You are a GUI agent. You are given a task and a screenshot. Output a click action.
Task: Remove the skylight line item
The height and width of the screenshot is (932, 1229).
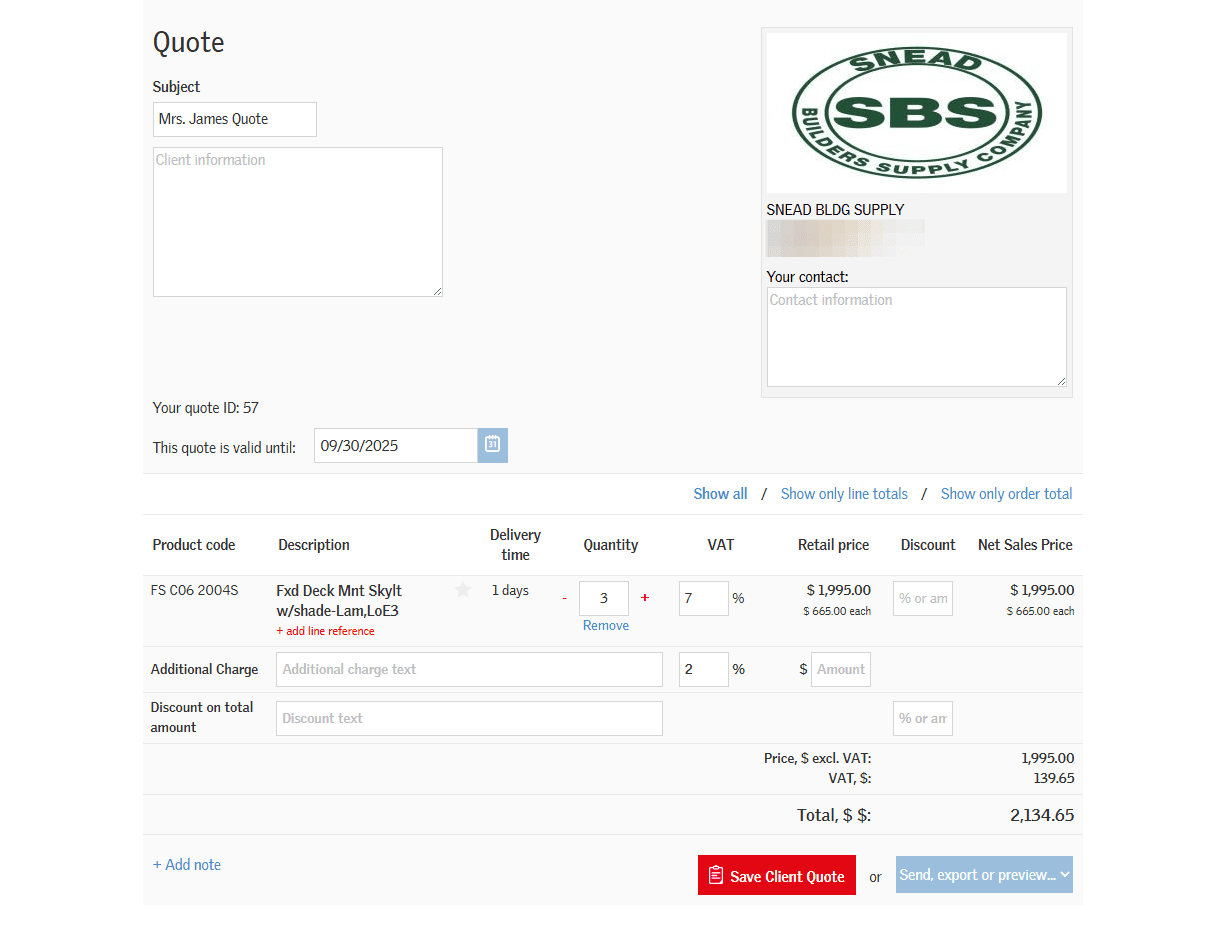[606, 626]
